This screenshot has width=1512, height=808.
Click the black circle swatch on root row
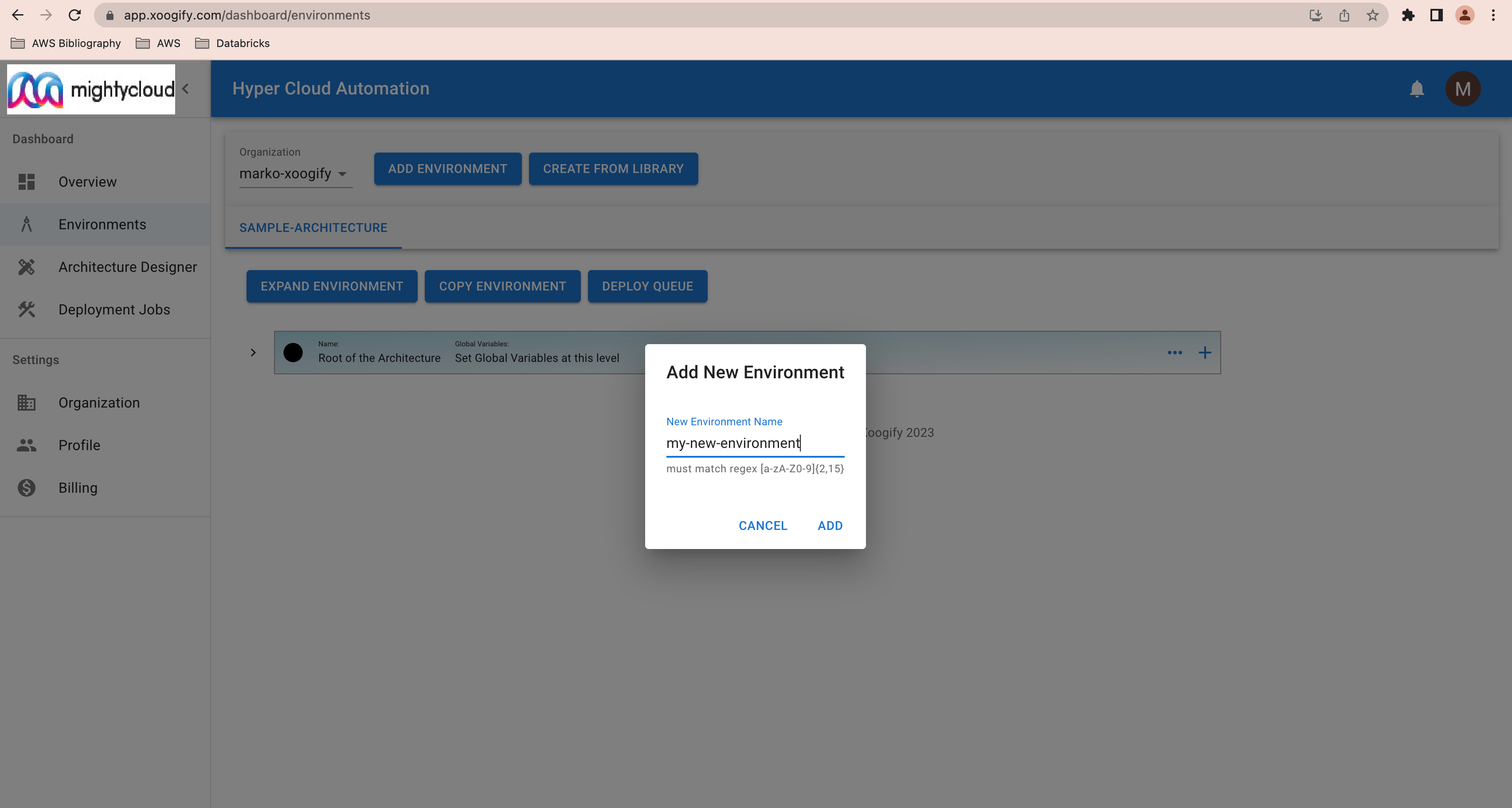(293, 352)
